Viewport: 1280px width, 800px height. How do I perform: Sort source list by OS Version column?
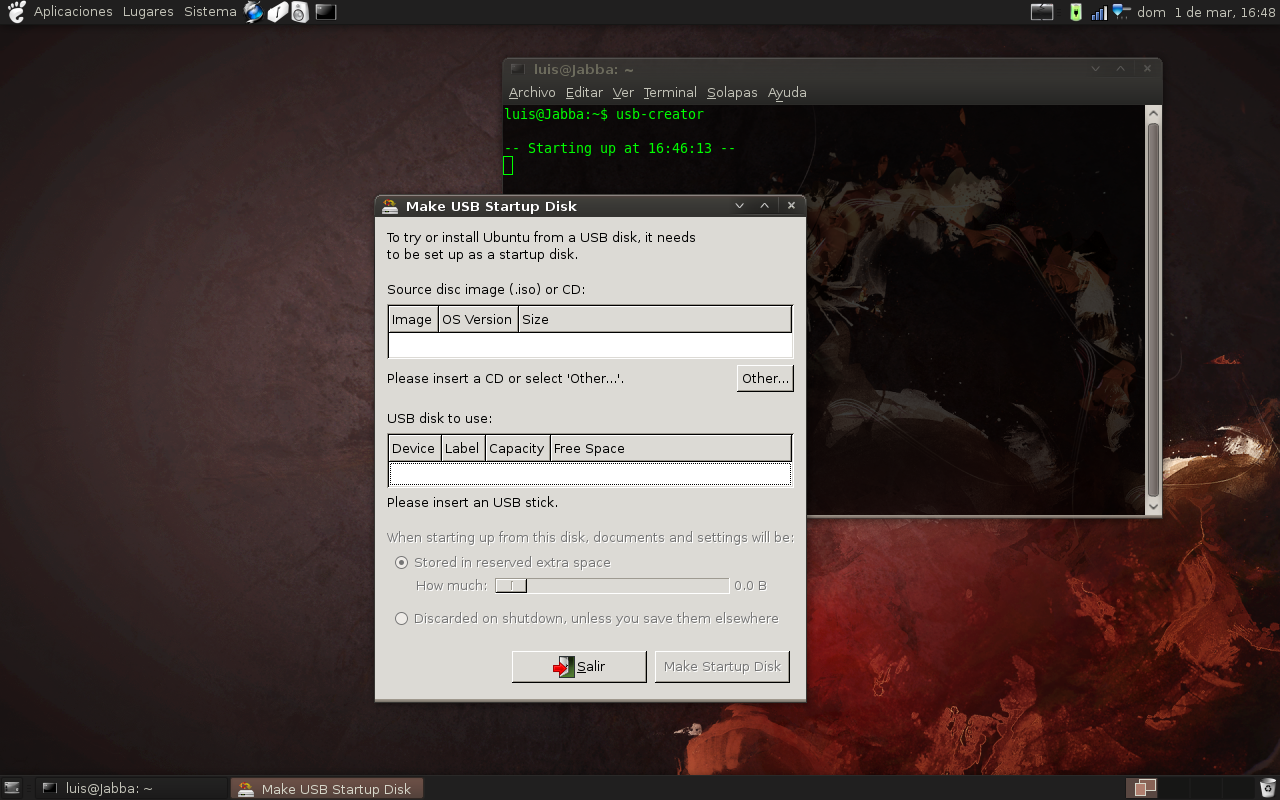[478, 319]
